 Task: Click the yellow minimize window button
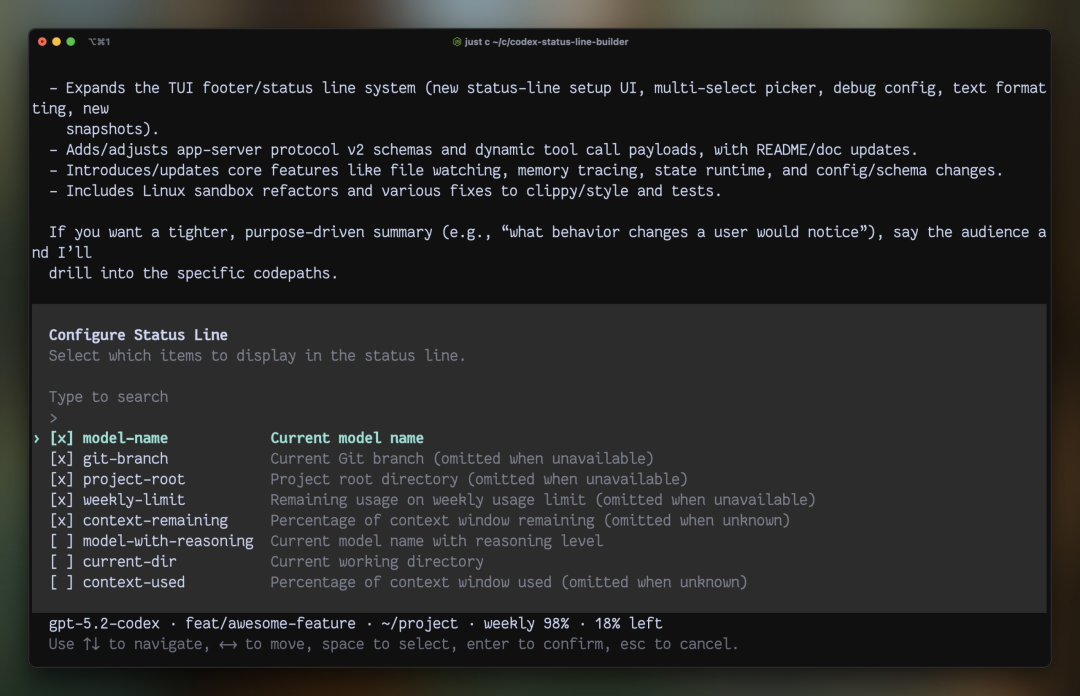[x=56, y=42]
